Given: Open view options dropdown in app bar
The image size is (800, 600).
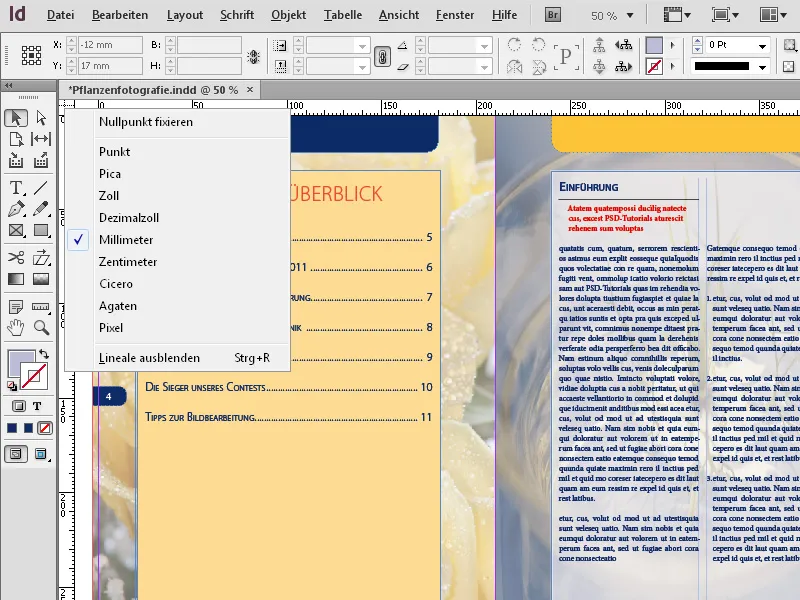Looking at the screenshot, I should tap(677, 15).
